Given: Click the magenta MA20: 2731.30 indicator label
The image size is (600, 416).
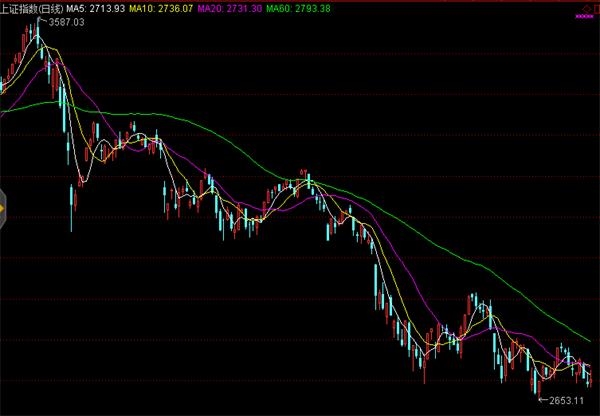Looking at the screenshot, I should [x=230, y=9].
